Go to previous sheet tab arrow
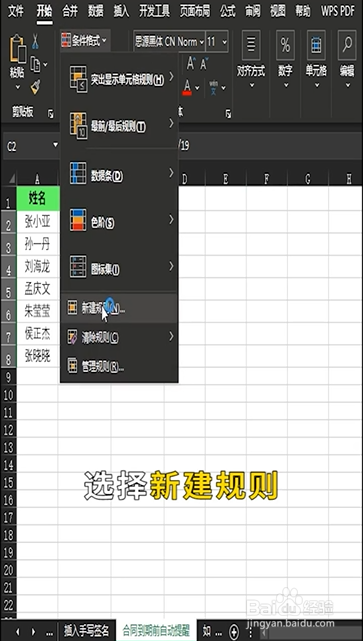This screenshot has width=363, height=641. tap(17, 631)
